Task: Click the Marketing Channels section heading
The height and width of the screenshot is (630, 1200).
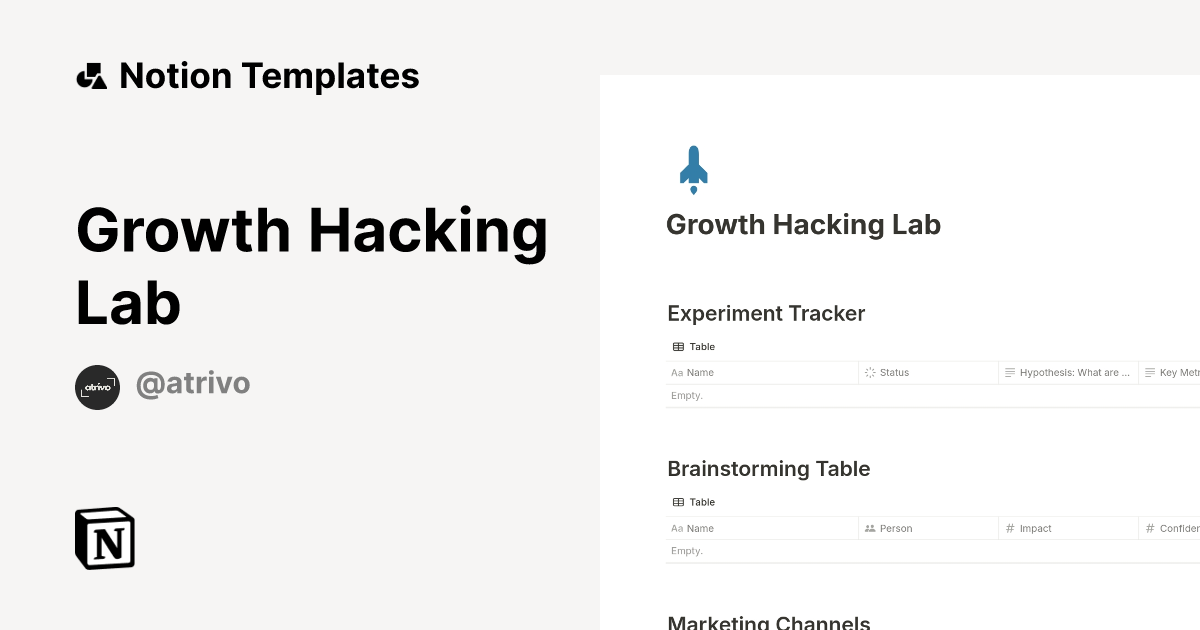Action: click(x=768, y=621)
